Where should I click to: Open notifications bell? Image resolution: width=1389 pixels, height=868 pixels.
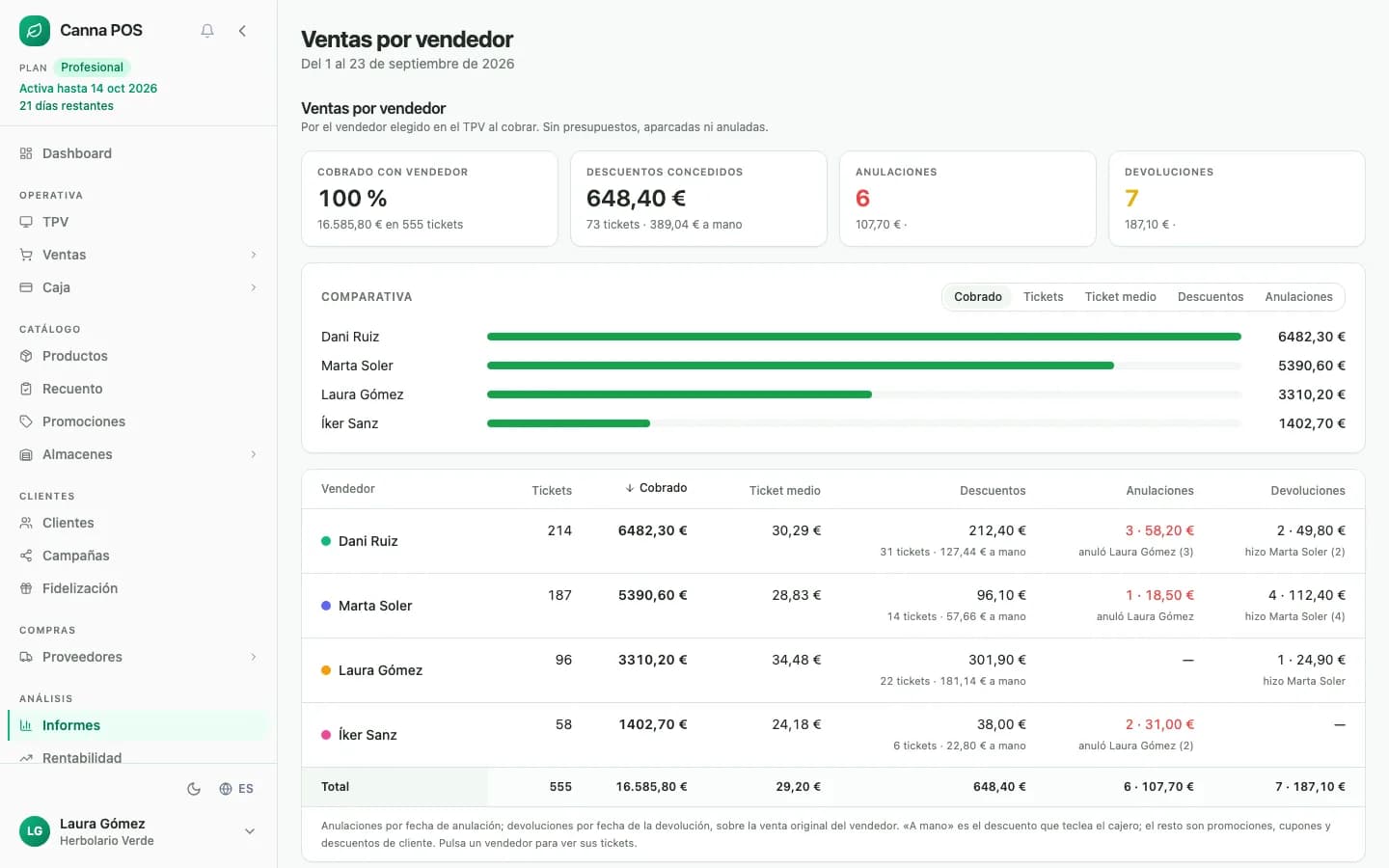207,31
